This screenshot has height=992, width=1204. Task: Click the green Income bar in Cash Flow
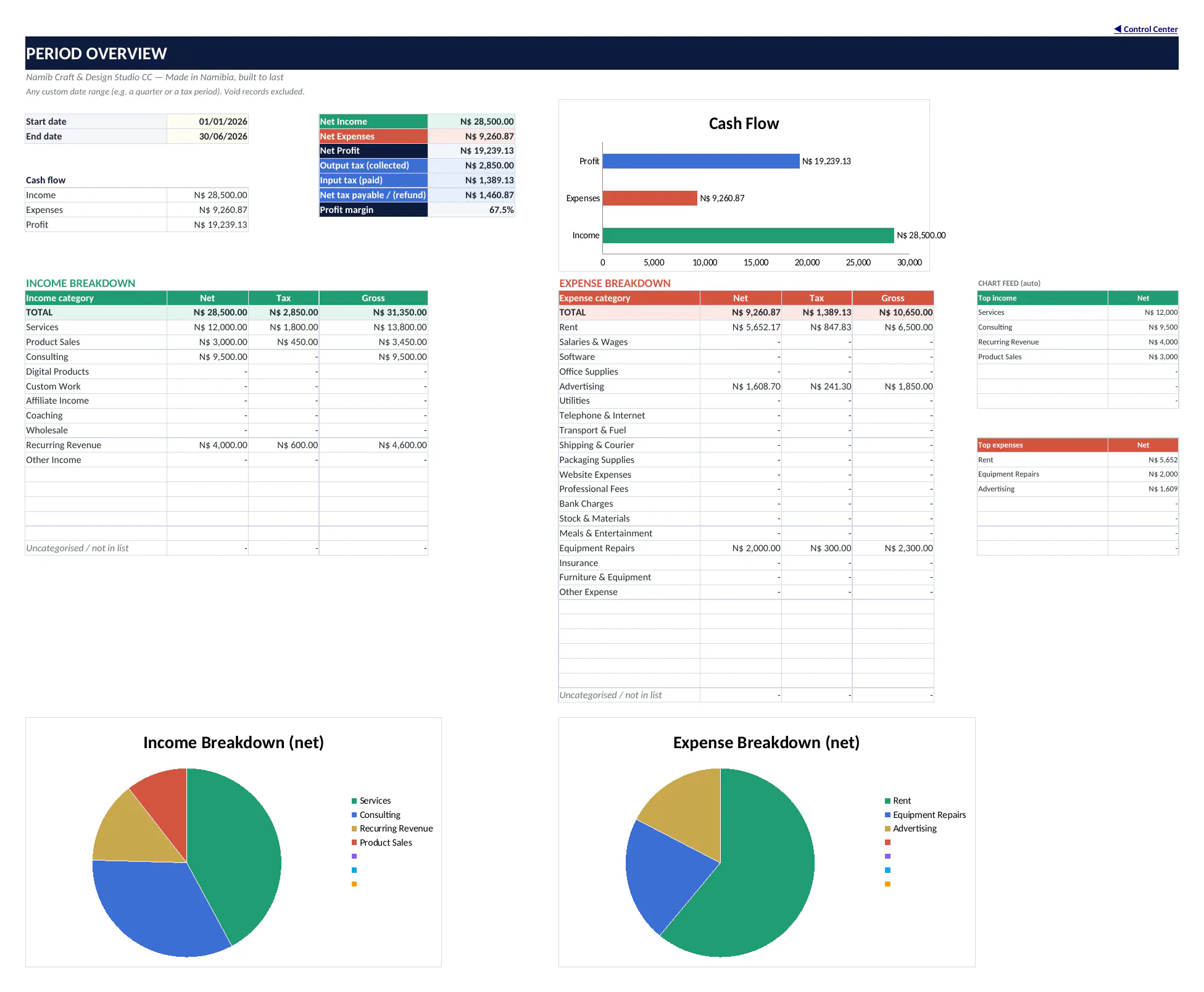[x=748, y=235]
